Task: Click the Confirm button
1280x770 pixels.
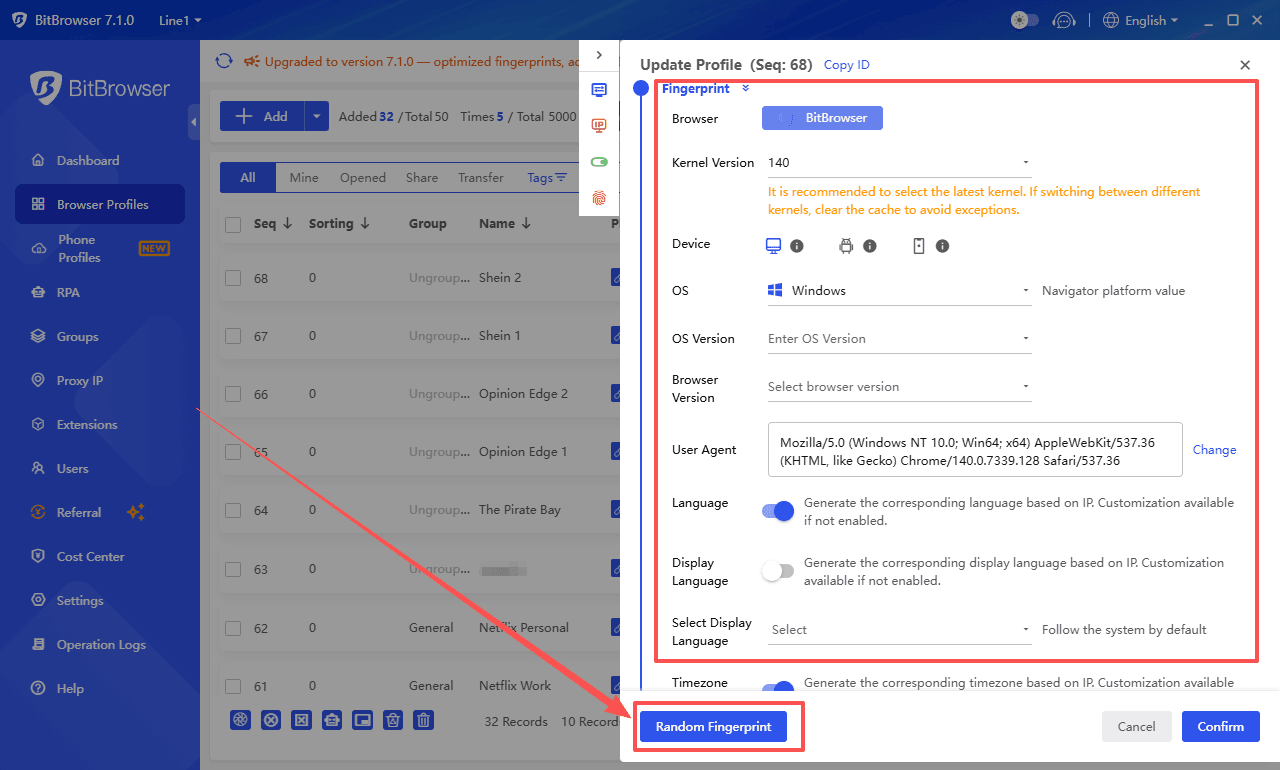Action: point(1221,727)
